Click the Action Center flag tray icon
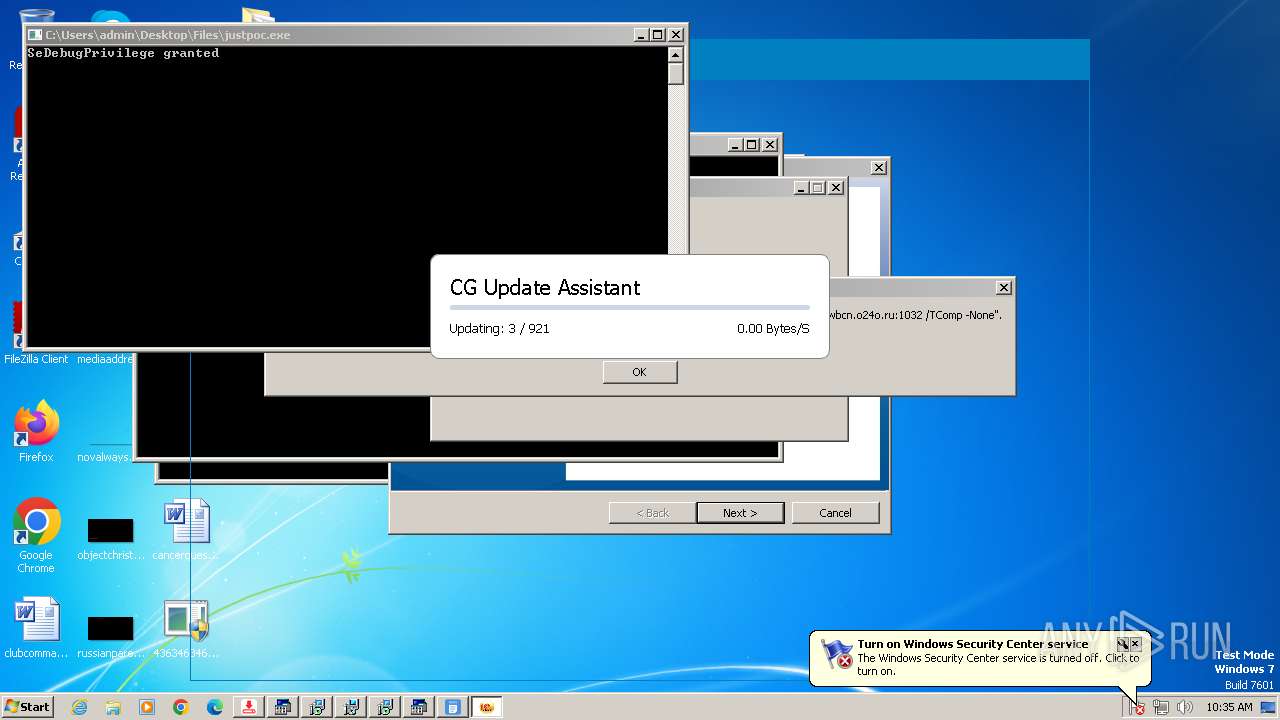The image size is (1280, 720). pyautogui.click(x=1138, y=707)
